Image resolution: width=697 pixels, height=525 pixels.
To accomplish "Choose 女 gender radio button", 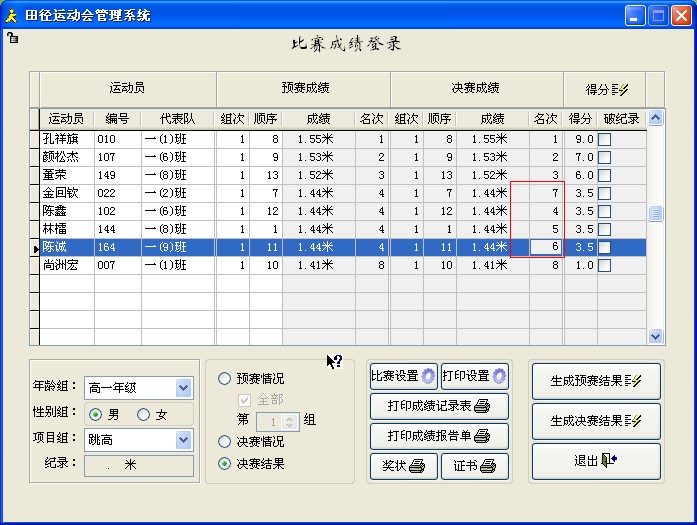I will pyautogui.click(x=144, y=414).
